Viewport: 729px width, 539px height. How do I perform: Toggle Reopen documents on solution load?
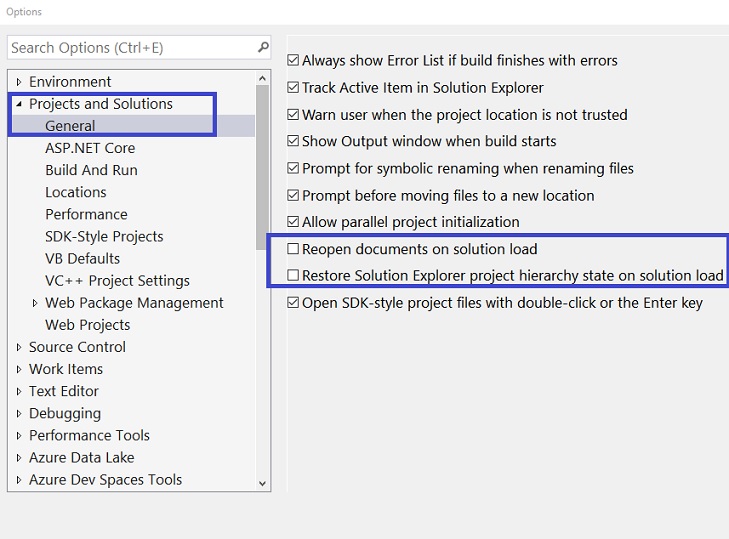pos(293,249)
